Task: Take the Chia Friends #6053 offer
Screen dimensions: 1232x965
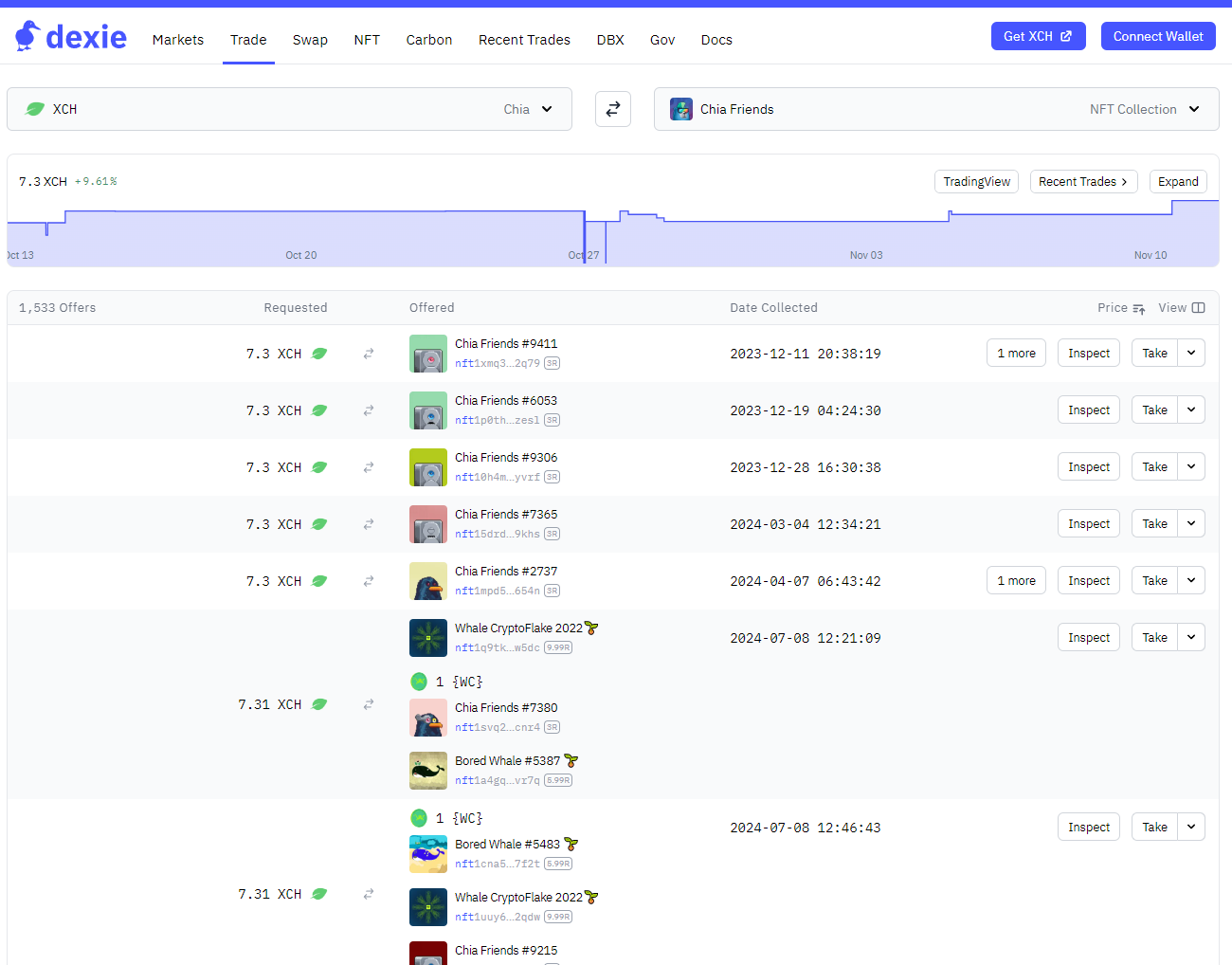Action: pos(1154,410)
